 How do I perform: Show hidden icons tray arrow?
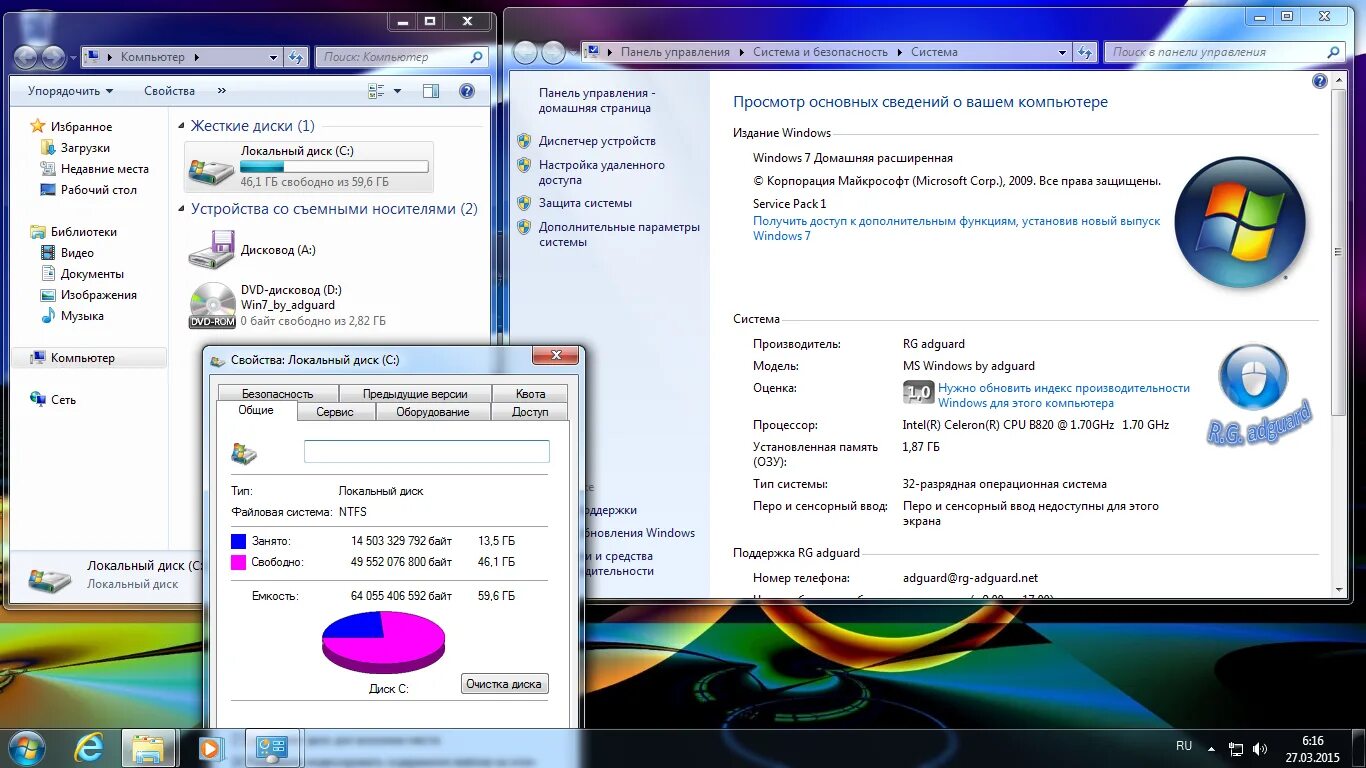click(x=1212, y=749)
